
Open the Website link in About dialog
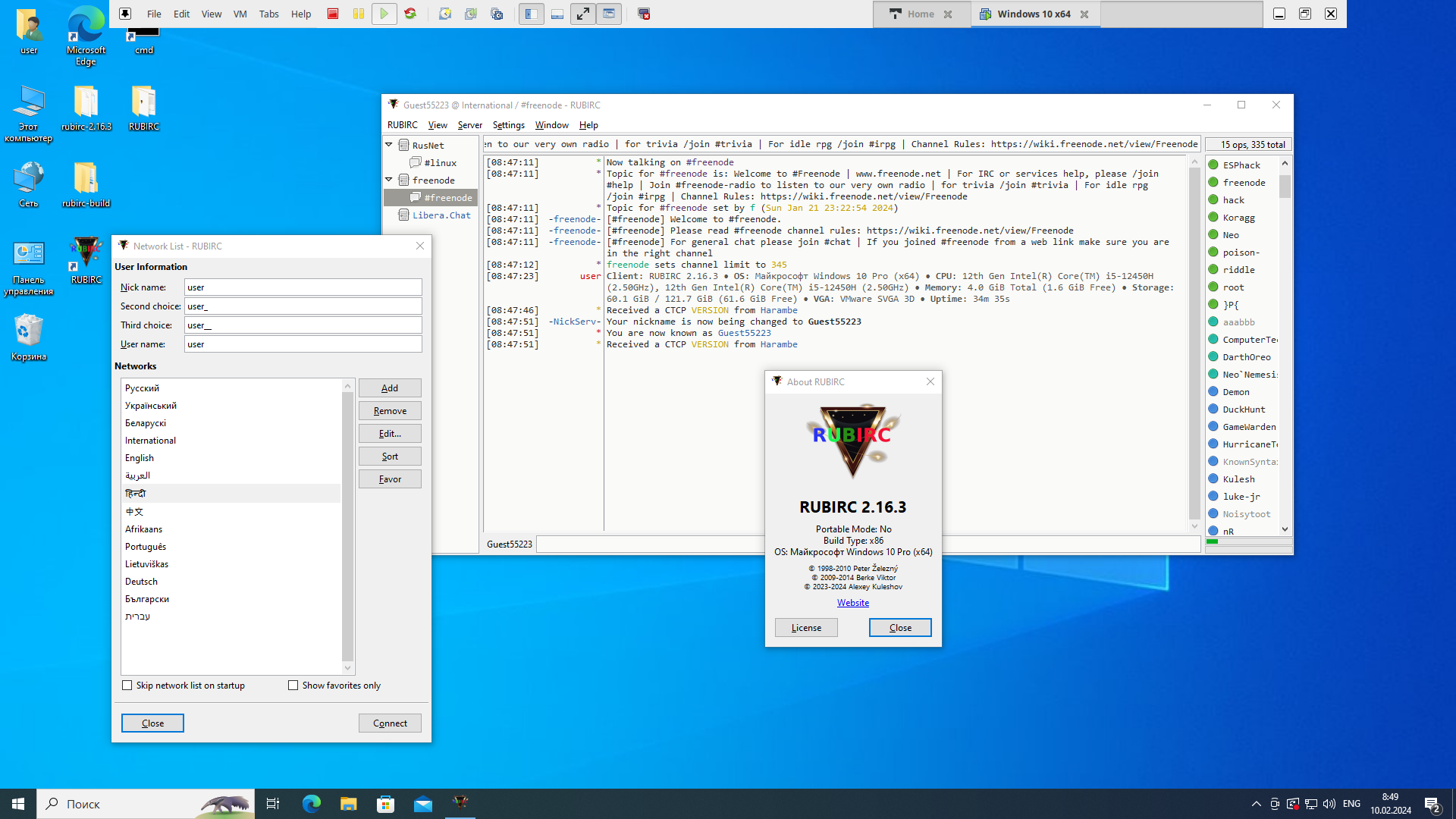(852, 602)
